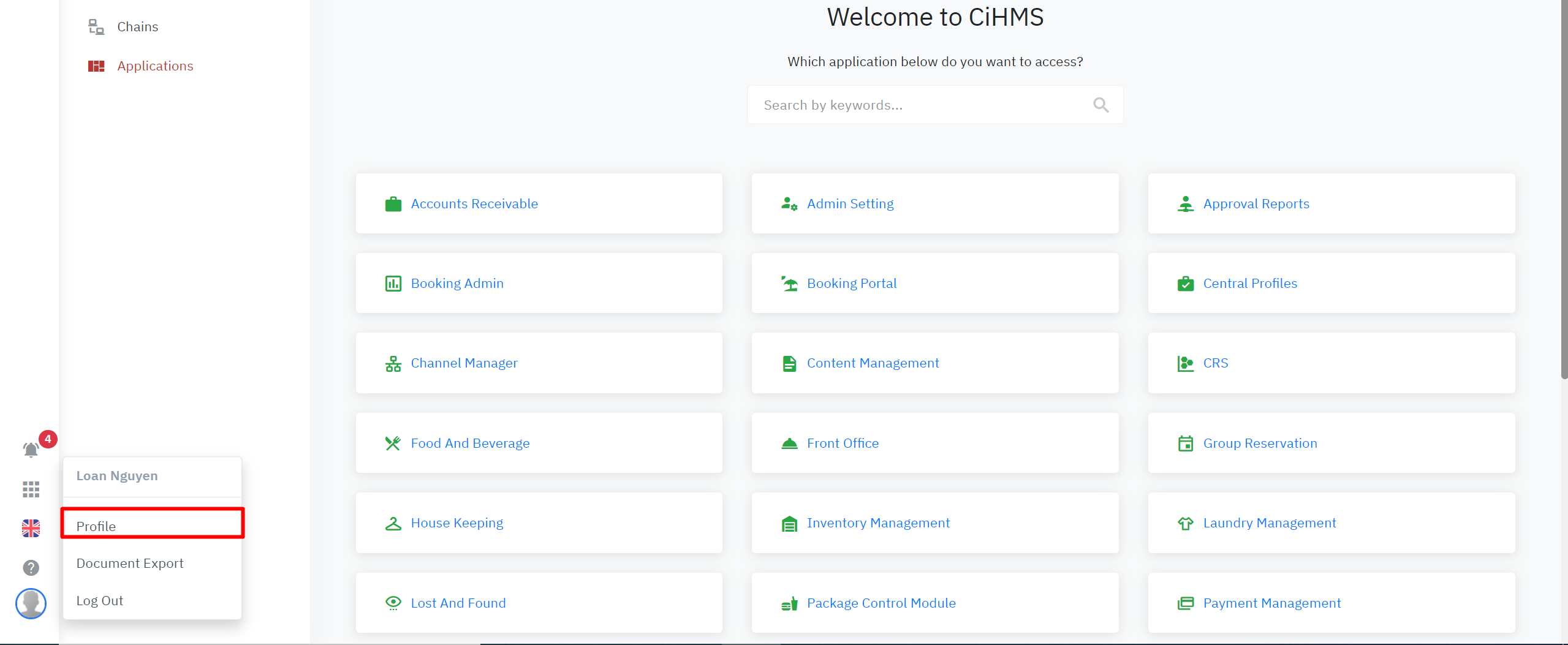
Task: Open the notifications bell icon
Action: tap(31, 450)
